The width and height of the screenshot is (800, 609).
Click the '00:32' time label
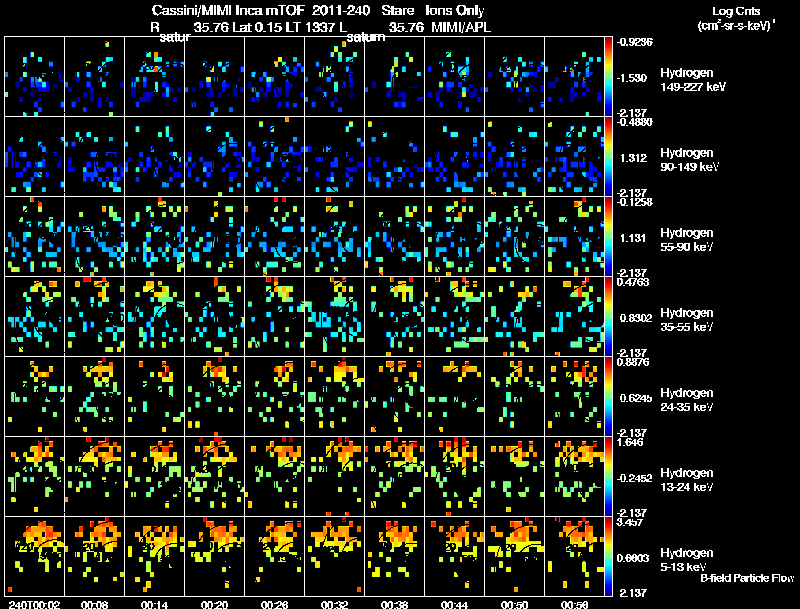pyautogui.click(x=335, y=604)
